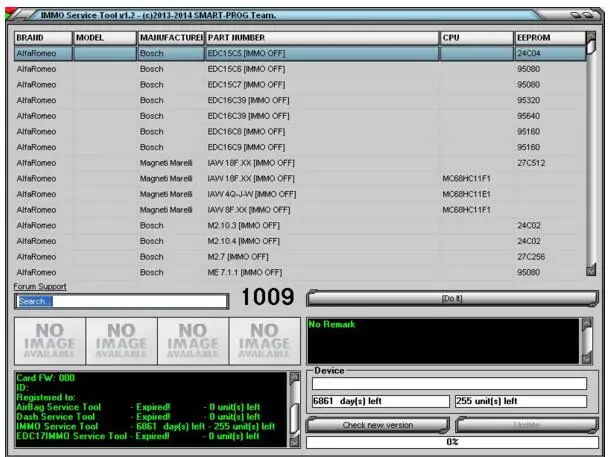Click scroll-up arrow of the ECU list
Screen dimensions: 610x457
tap(591, 36)
